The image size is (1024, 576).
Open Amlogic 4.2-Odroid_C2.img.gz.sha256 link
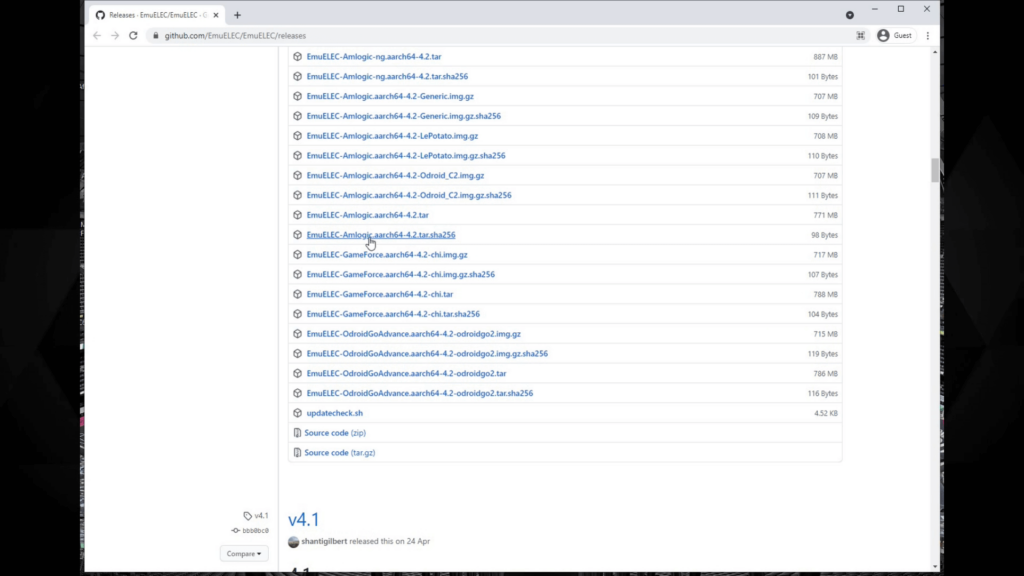tap(409, 195)
